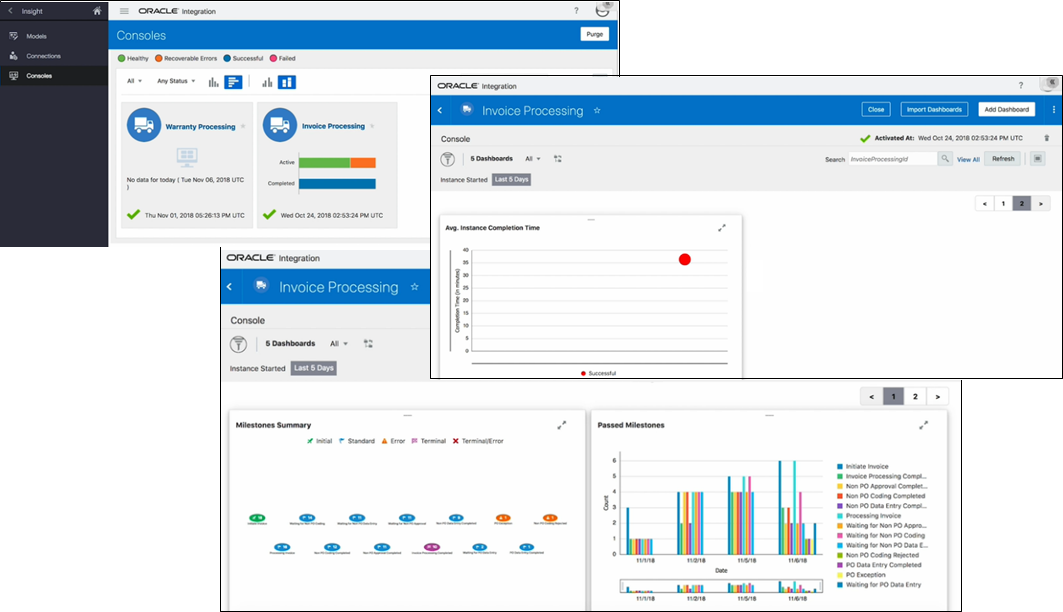Favorite Invoice Processing card star in Consoles
Image resolution: width=1063 pixels, height=612 pixels.
click(372, 126)
